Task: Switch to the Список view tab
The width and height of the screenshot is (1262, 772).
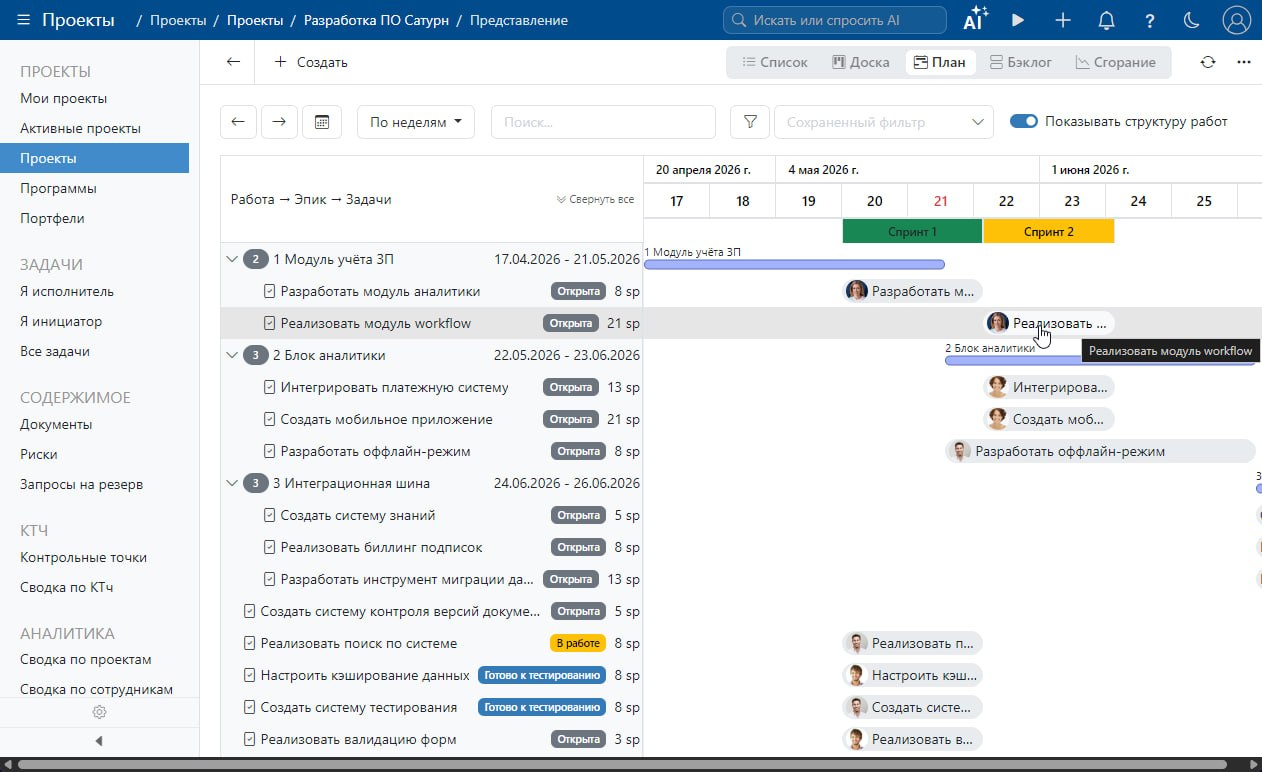Action: [774, 62]
